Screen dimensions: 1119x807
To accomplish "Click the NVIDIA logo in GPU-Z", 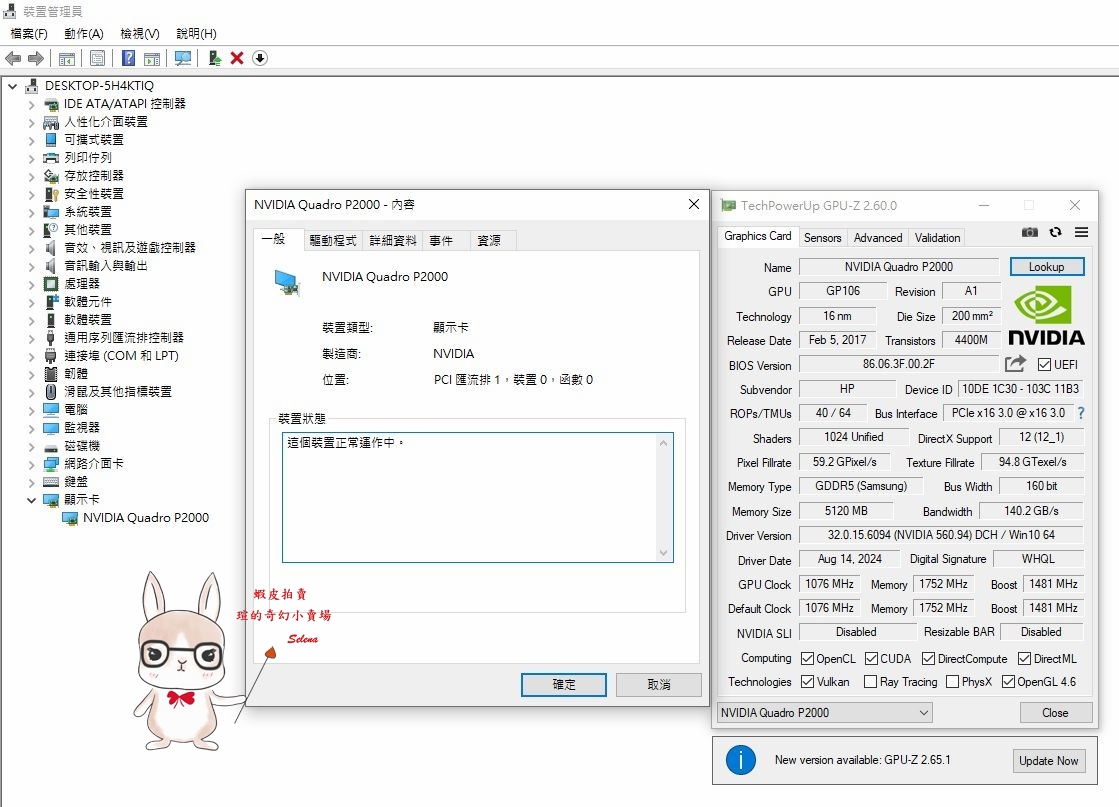I will [1046, 315].
